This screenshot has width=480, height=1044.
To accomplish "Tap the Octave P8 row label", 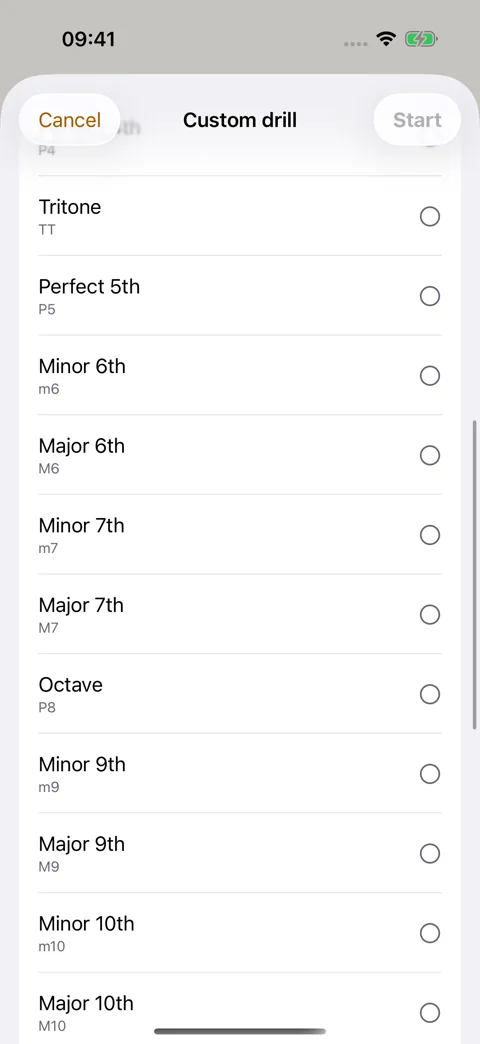I will click(x=71, y=694).
